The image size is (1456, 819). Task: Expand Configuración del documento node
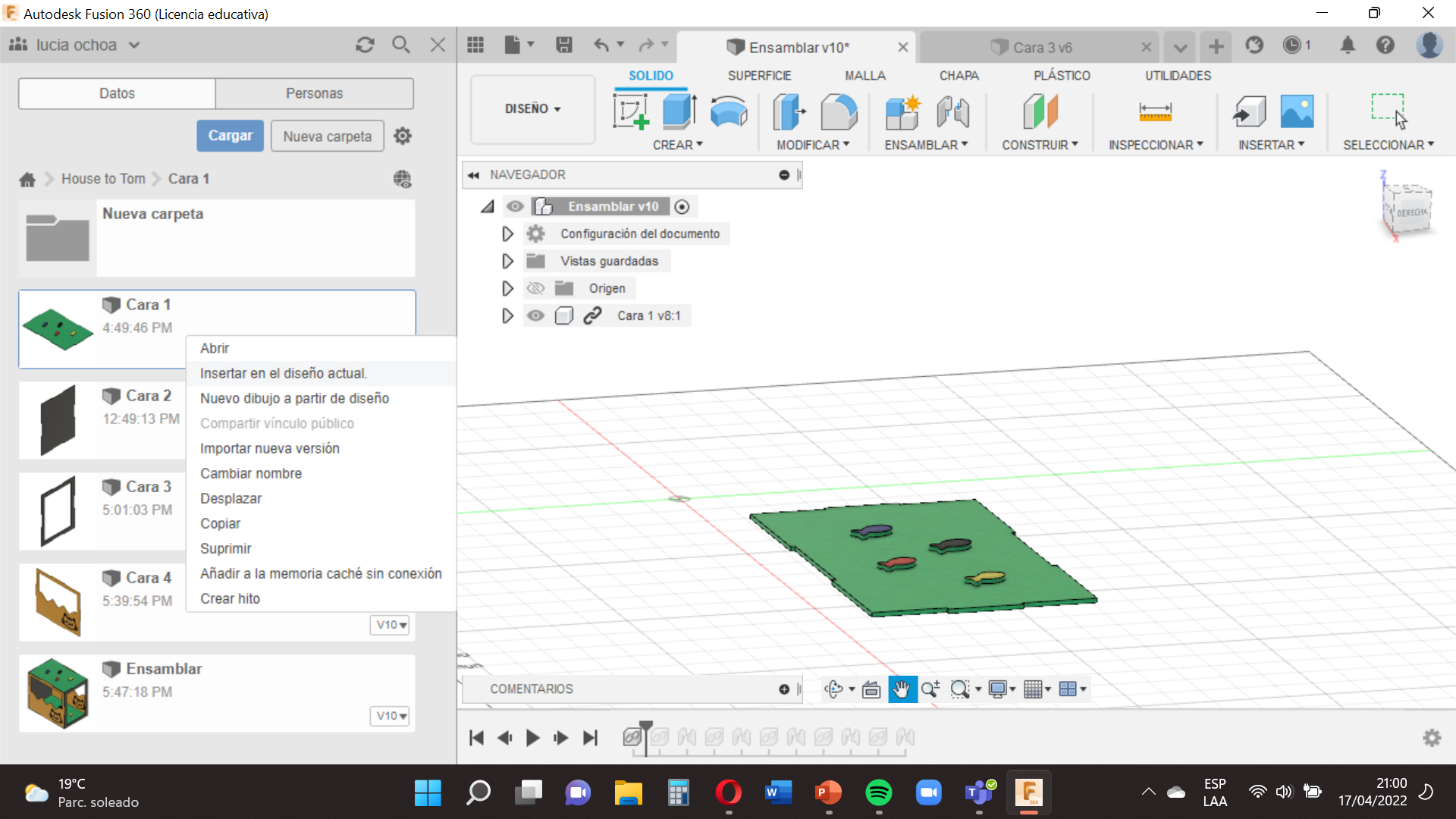tap(507, 234)
